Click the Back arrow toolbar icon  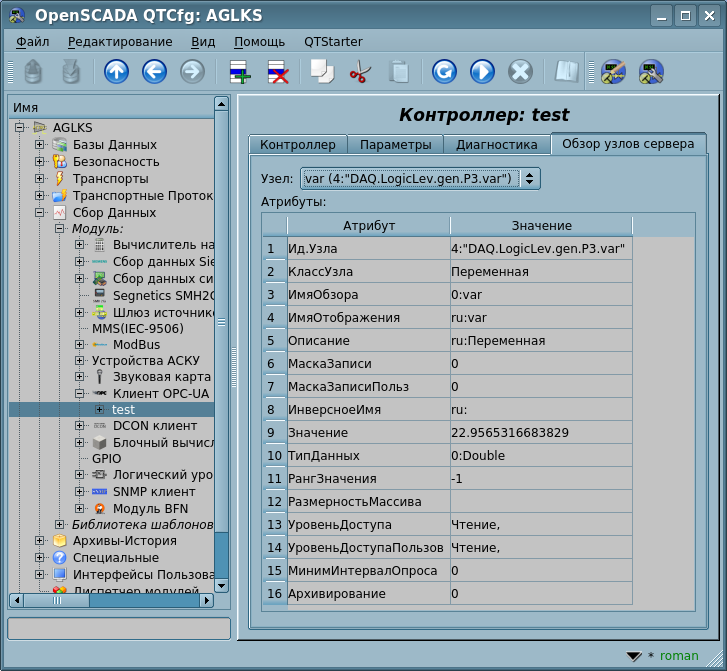coord(154,72)
